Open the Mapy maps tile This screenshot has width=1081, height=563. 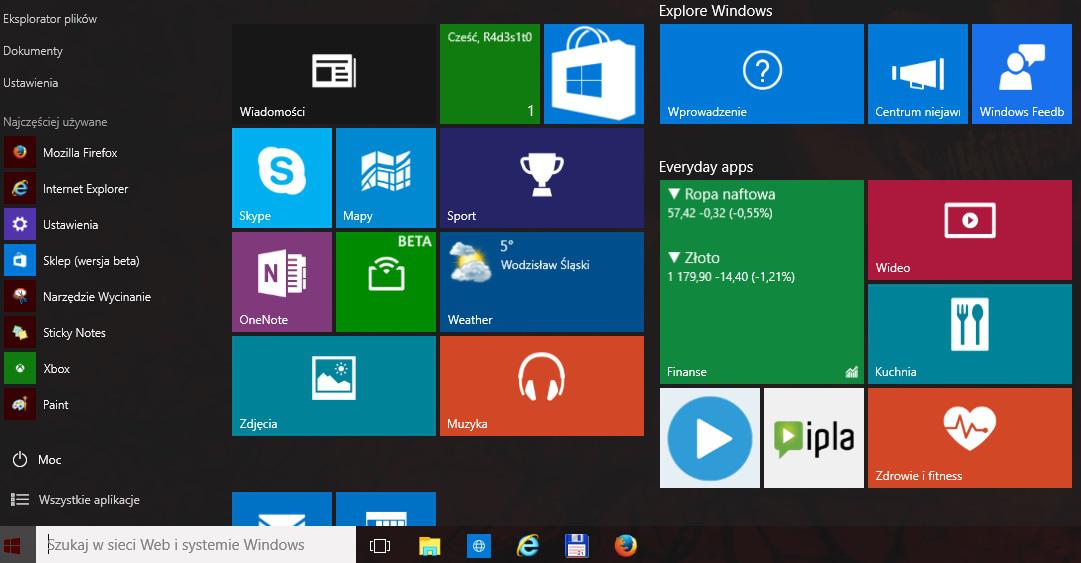click(x=385, y=178)
